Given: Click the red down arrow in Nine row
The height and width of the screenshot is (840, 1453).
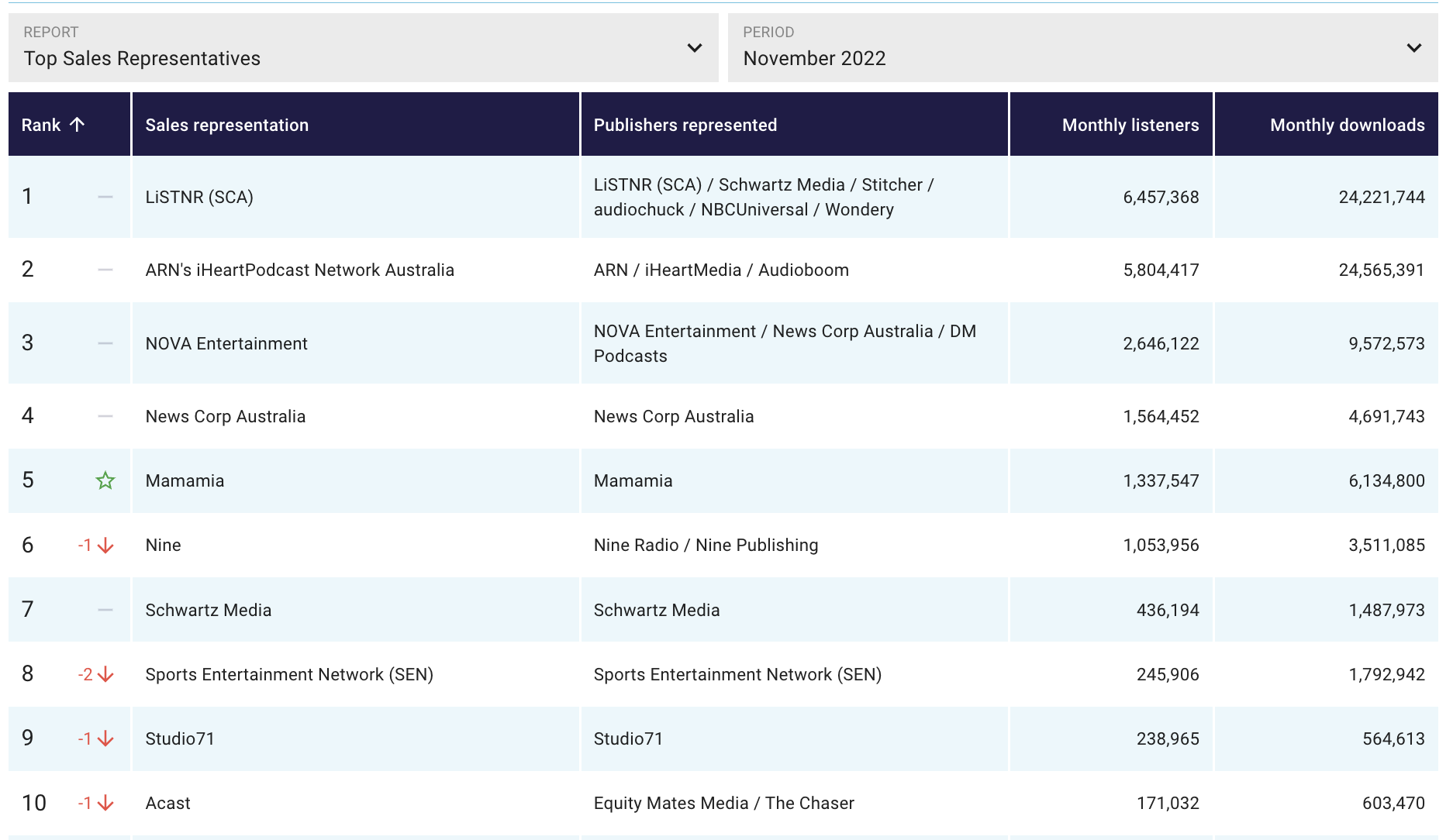Looking at the screenshot, I should pos(106,546).
